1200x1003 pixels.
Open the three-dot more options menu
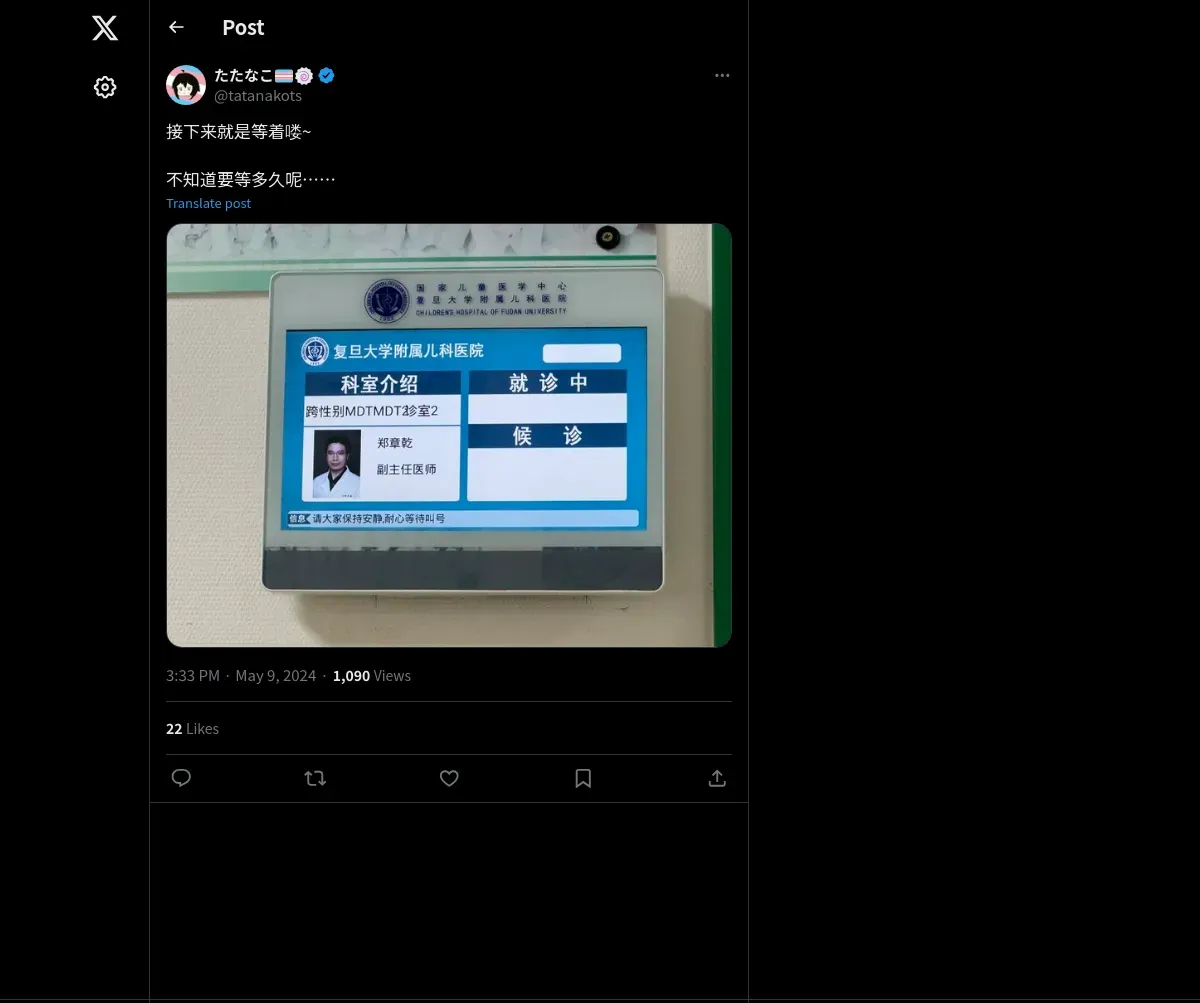pos(722,75)
